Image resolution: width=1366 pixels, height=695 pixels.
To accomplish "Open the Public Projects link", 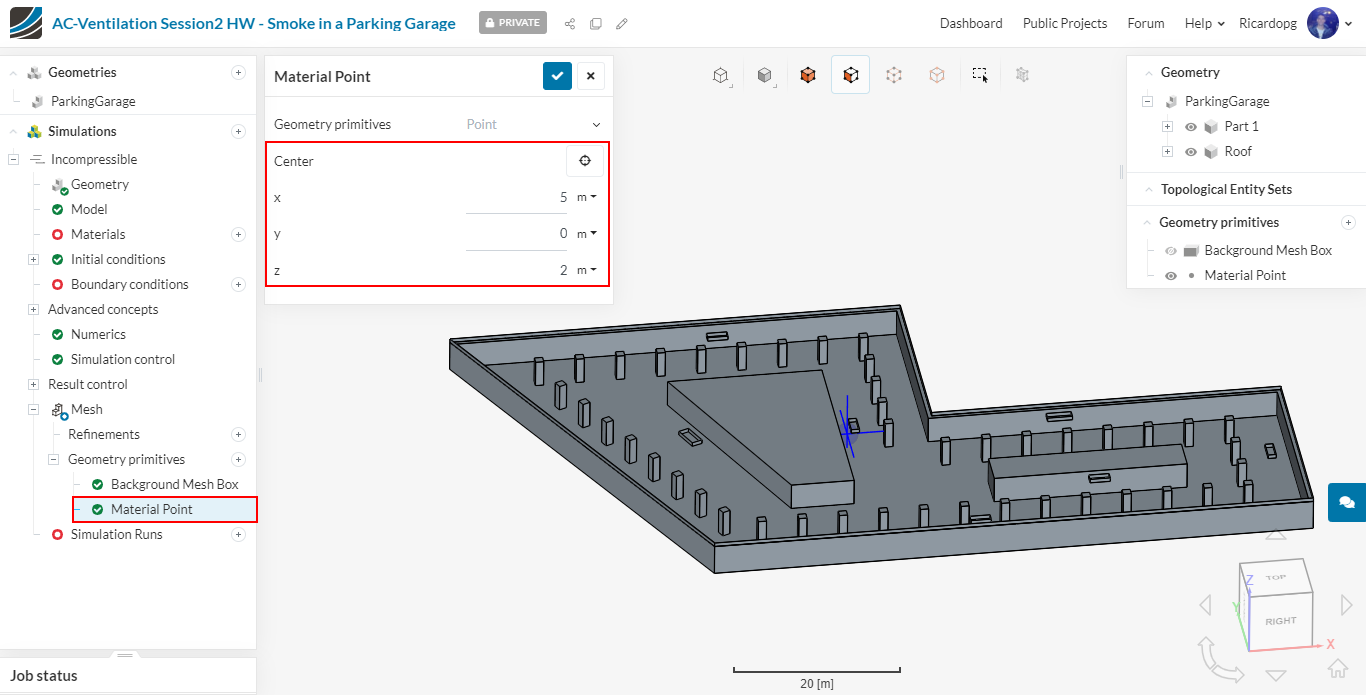I will coord(1064,23).
